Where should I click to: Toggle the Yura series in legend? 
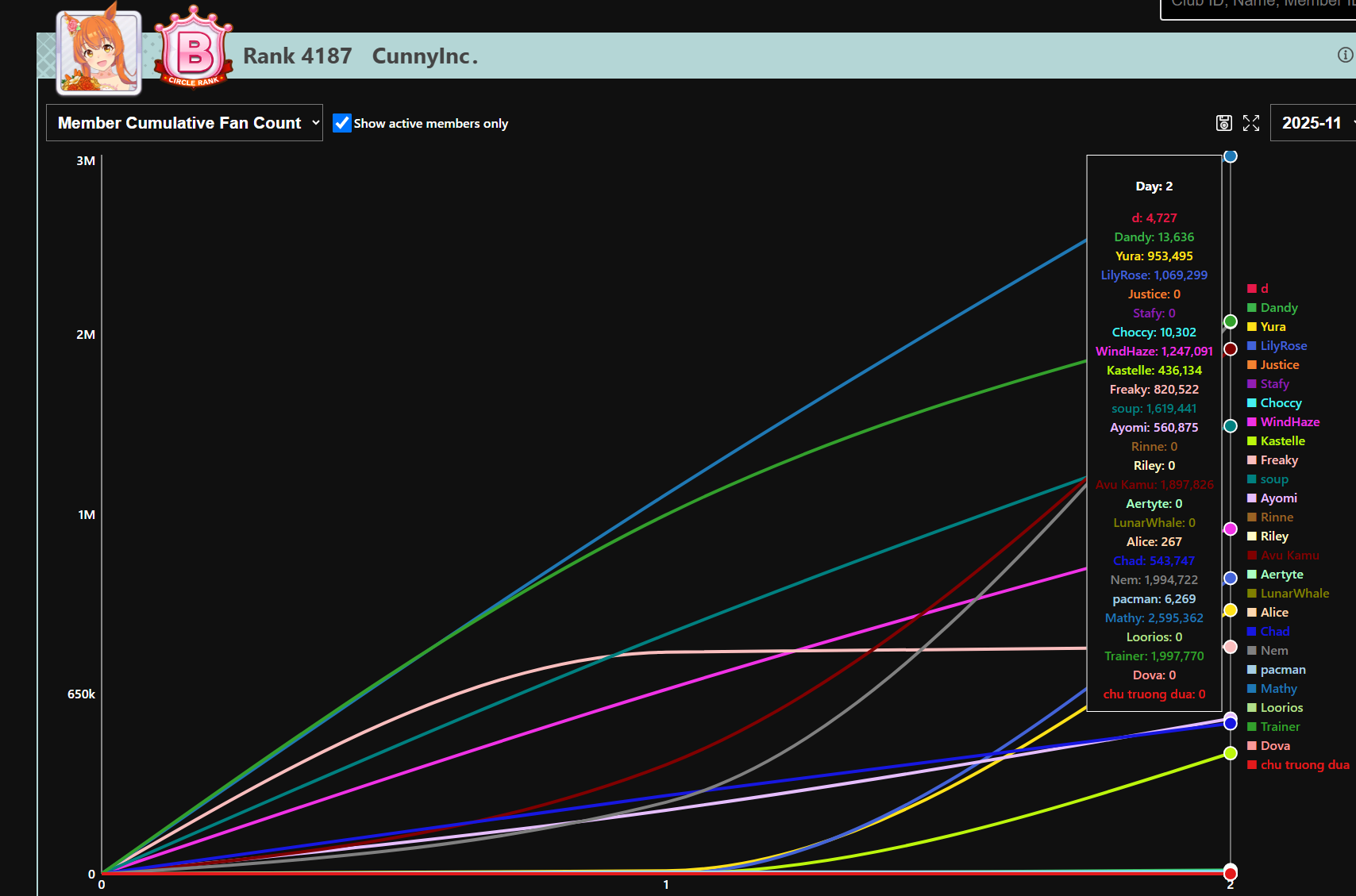(x=1266, y=327)
